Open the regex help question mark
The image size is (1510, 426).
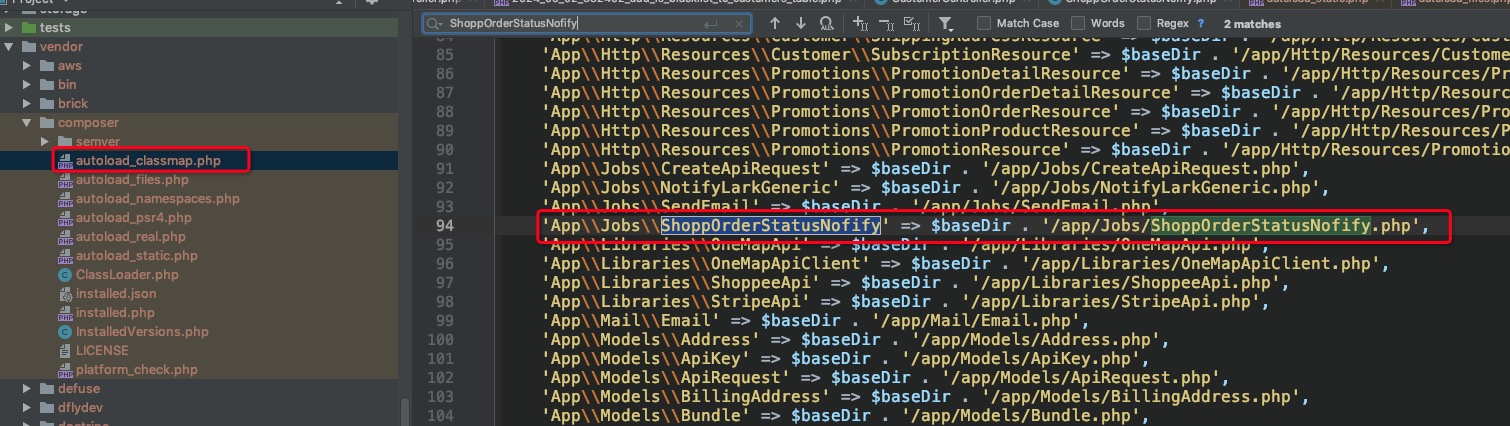click(1200, 23)
